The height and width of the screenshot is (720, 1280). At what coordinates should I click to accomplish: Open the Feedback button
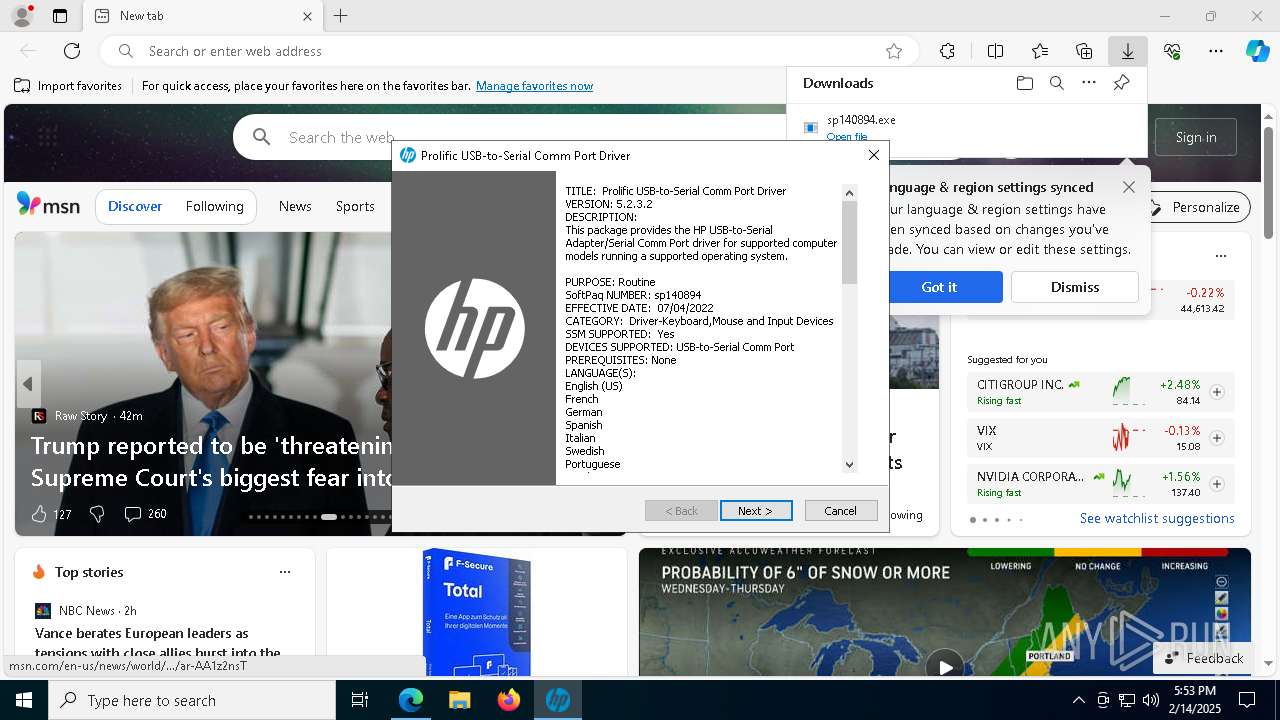click(x=1204, y=658)
